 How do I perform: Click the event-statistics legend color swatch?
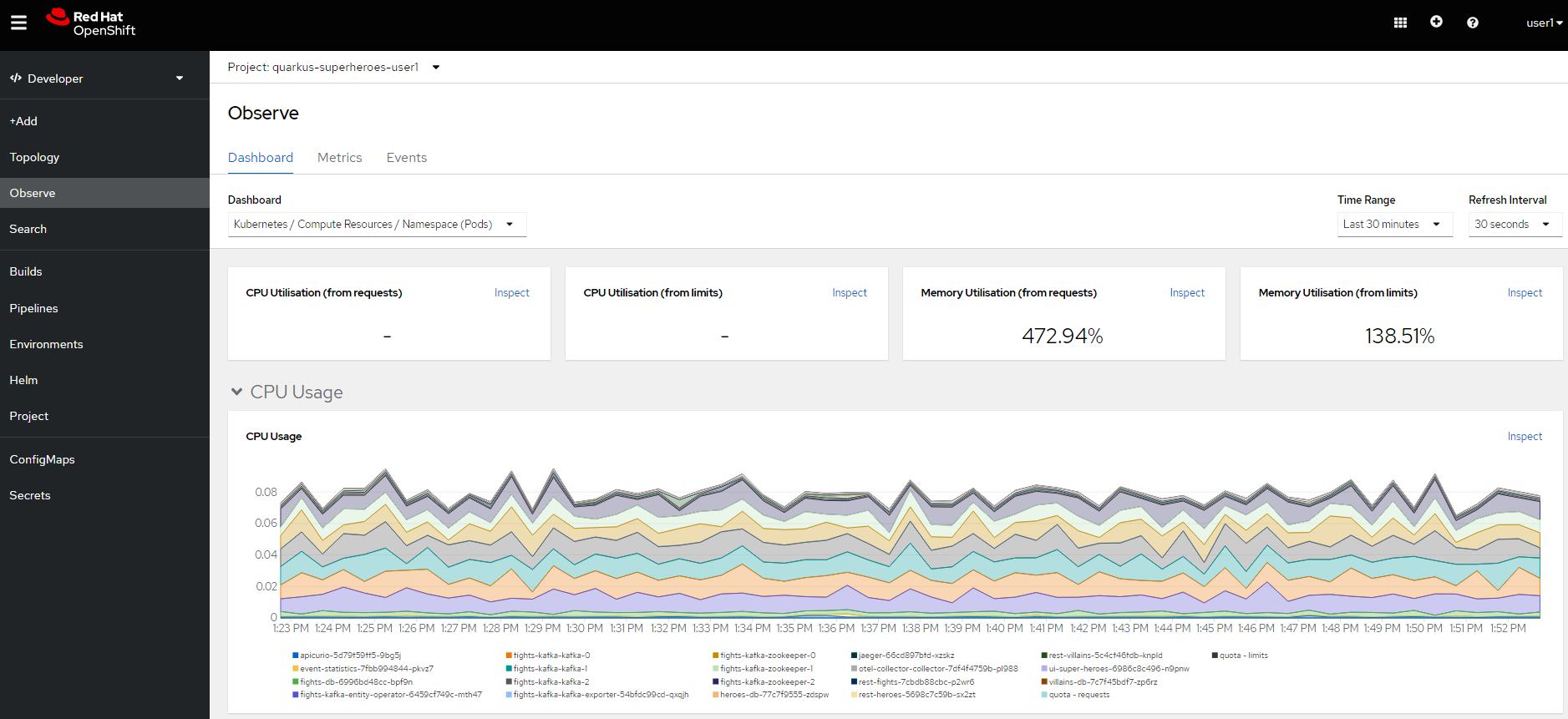295,669
